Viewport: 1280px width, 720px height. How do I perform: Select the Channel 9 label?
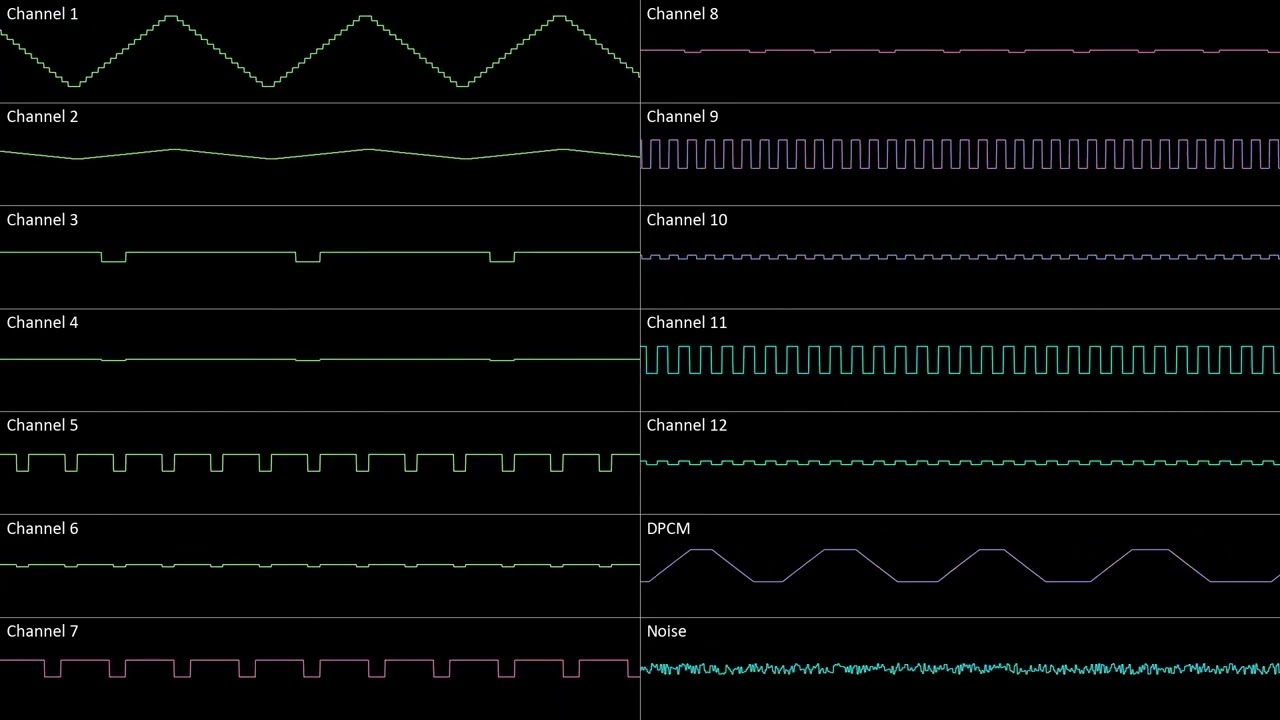click(682, 117)
